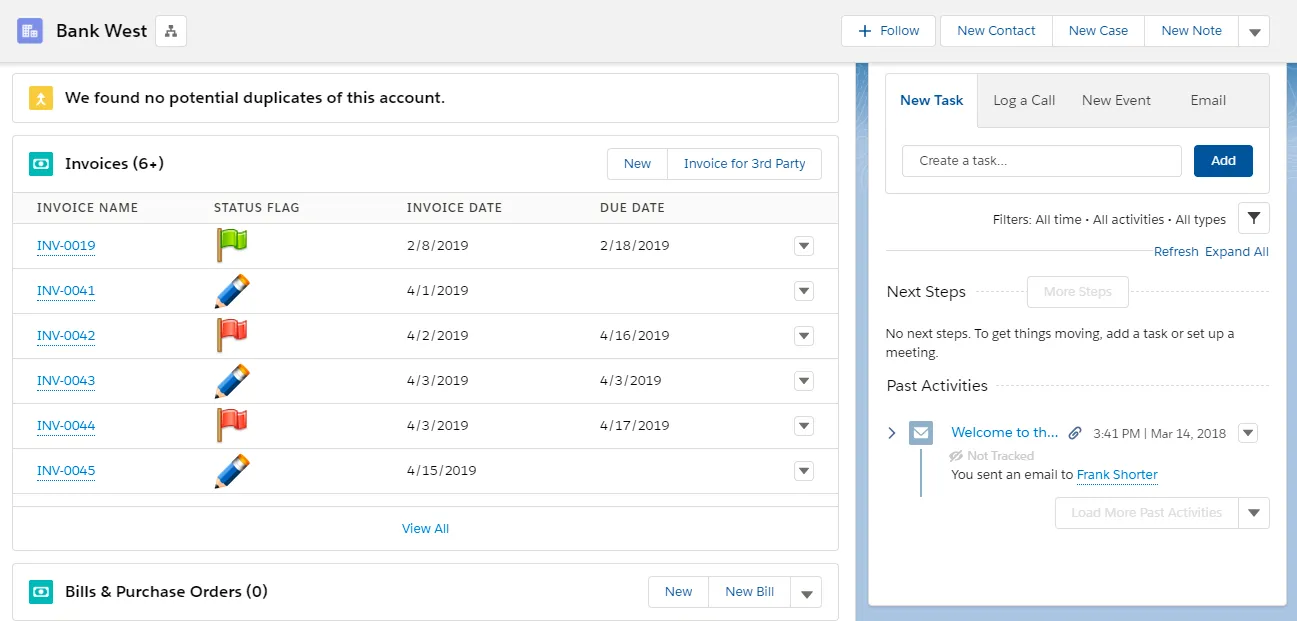Image resolution: width=1297 pixels, height=621 pixels.
Task: Open row actions menu for INV-0019
Action: pyautogui.click(x=804, y=246)
